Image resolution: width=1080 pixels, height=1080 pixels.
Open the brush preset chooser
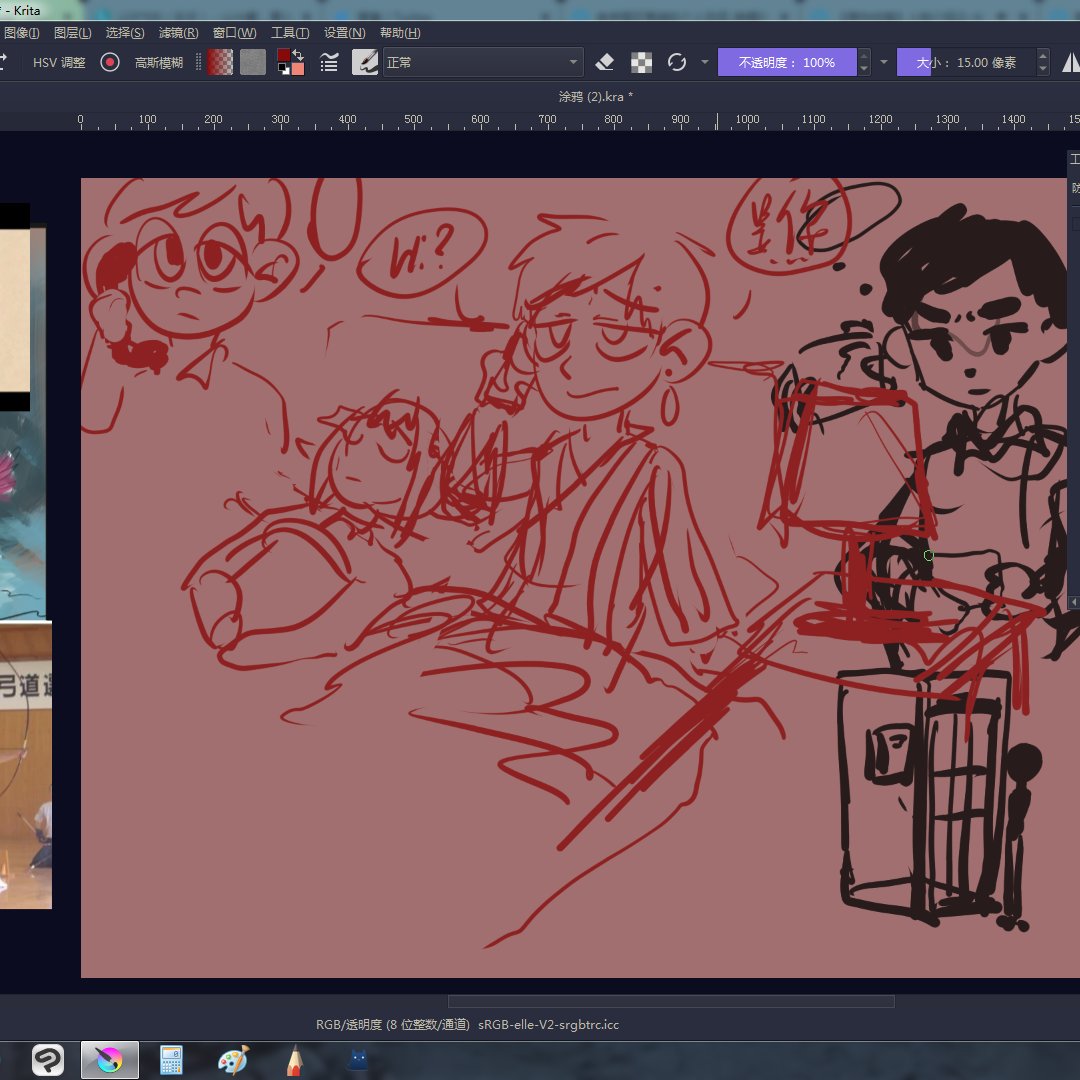click(365, 62)
